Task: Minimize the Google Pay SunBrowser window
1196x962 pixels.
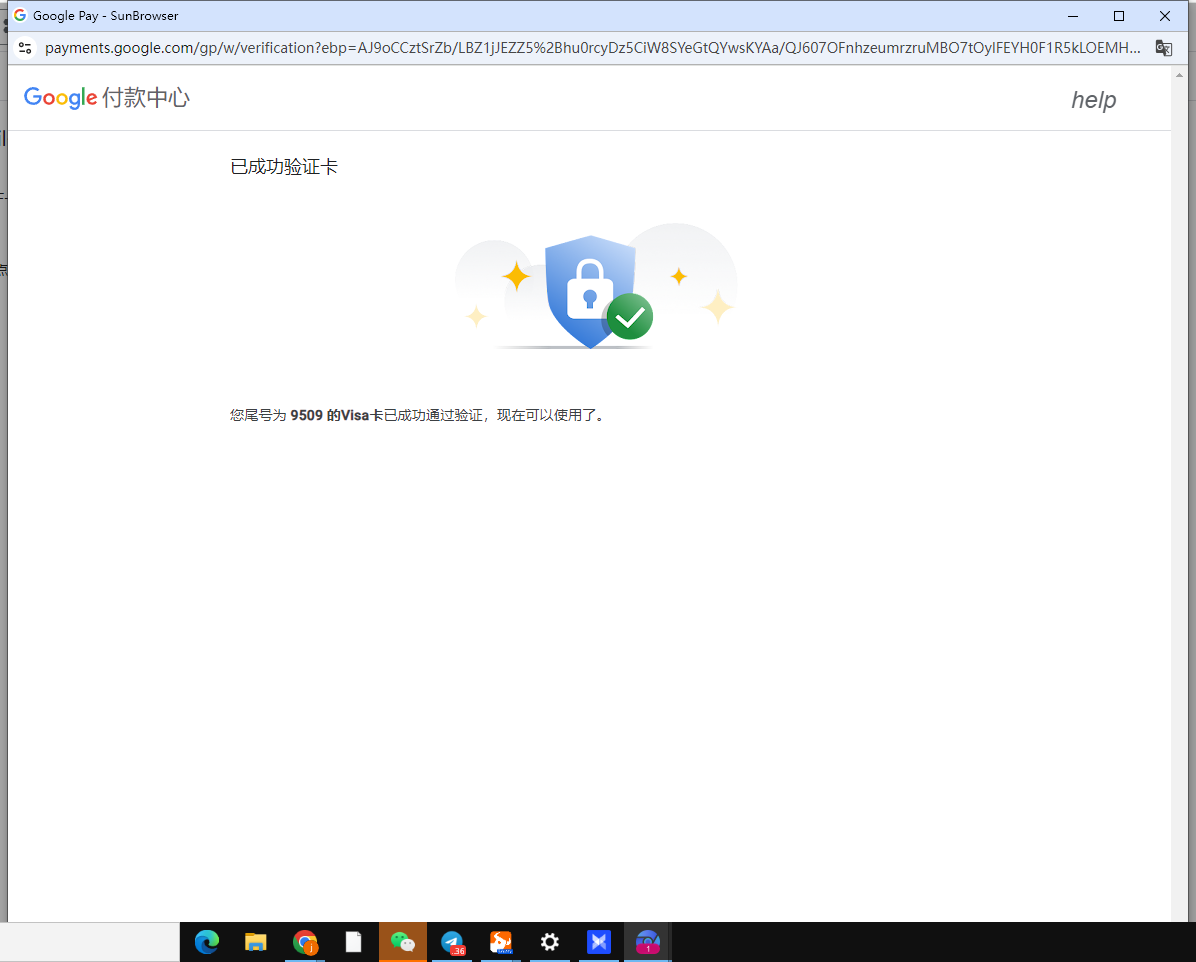Action: pos(1073,16)
